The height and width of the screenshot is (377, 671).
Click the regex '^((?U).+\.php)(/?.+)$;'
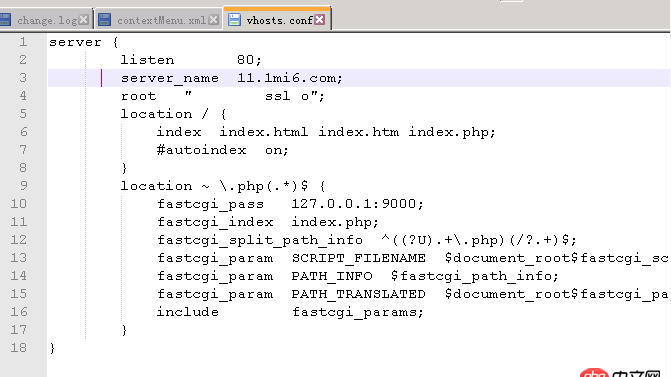point(479,240)
